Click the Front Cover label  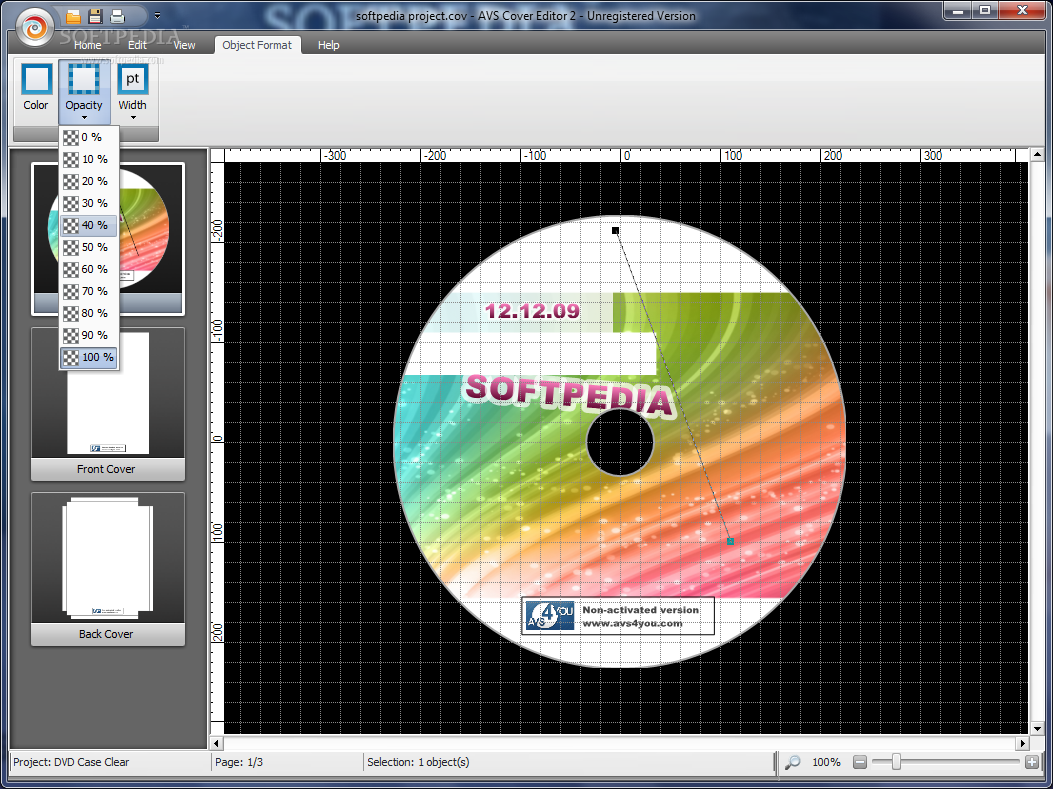[106, 469]
